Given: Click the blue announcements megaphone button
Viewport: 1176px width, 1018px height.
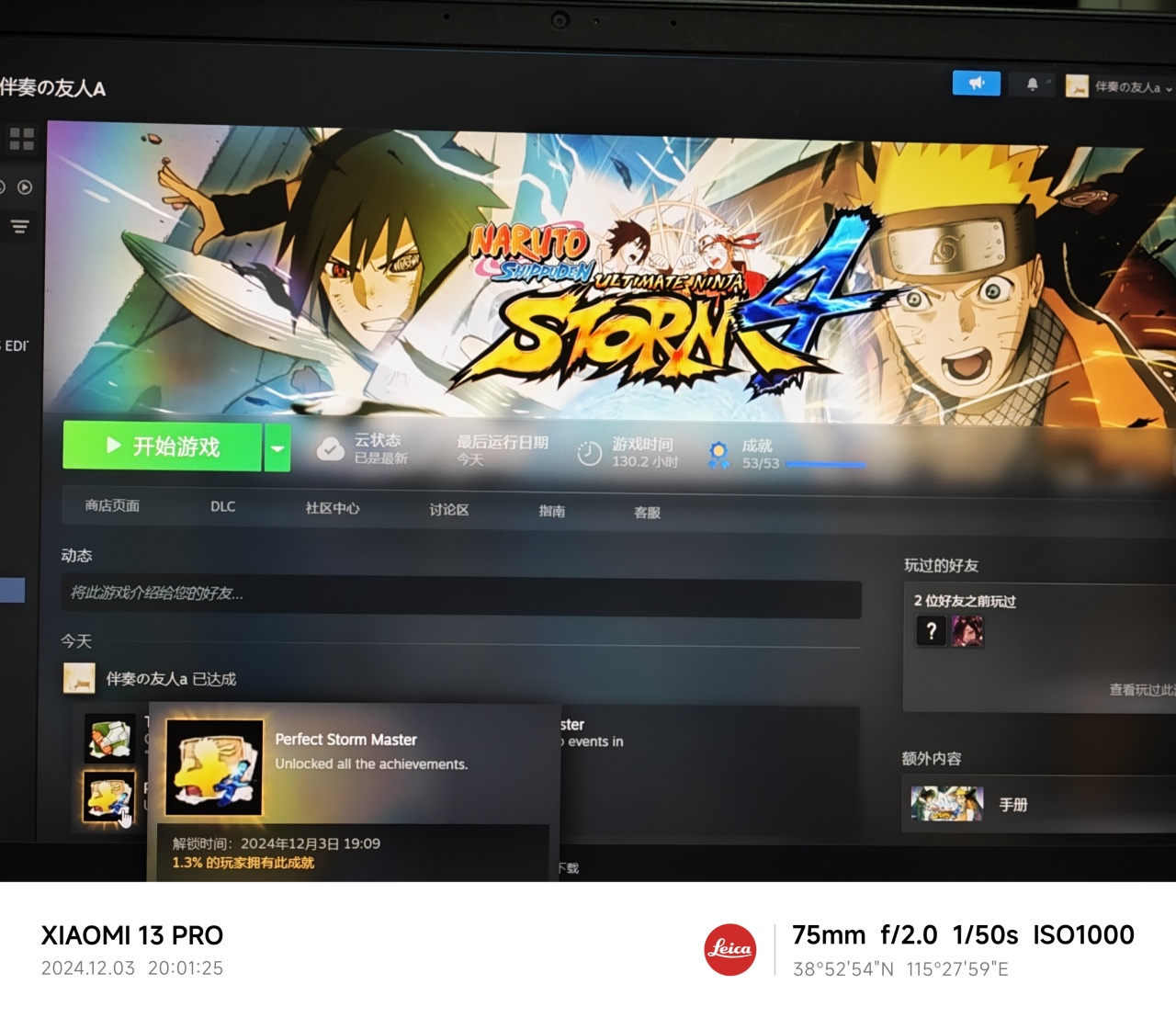Looking at the screenshot, I should click(x=977, y=84).
